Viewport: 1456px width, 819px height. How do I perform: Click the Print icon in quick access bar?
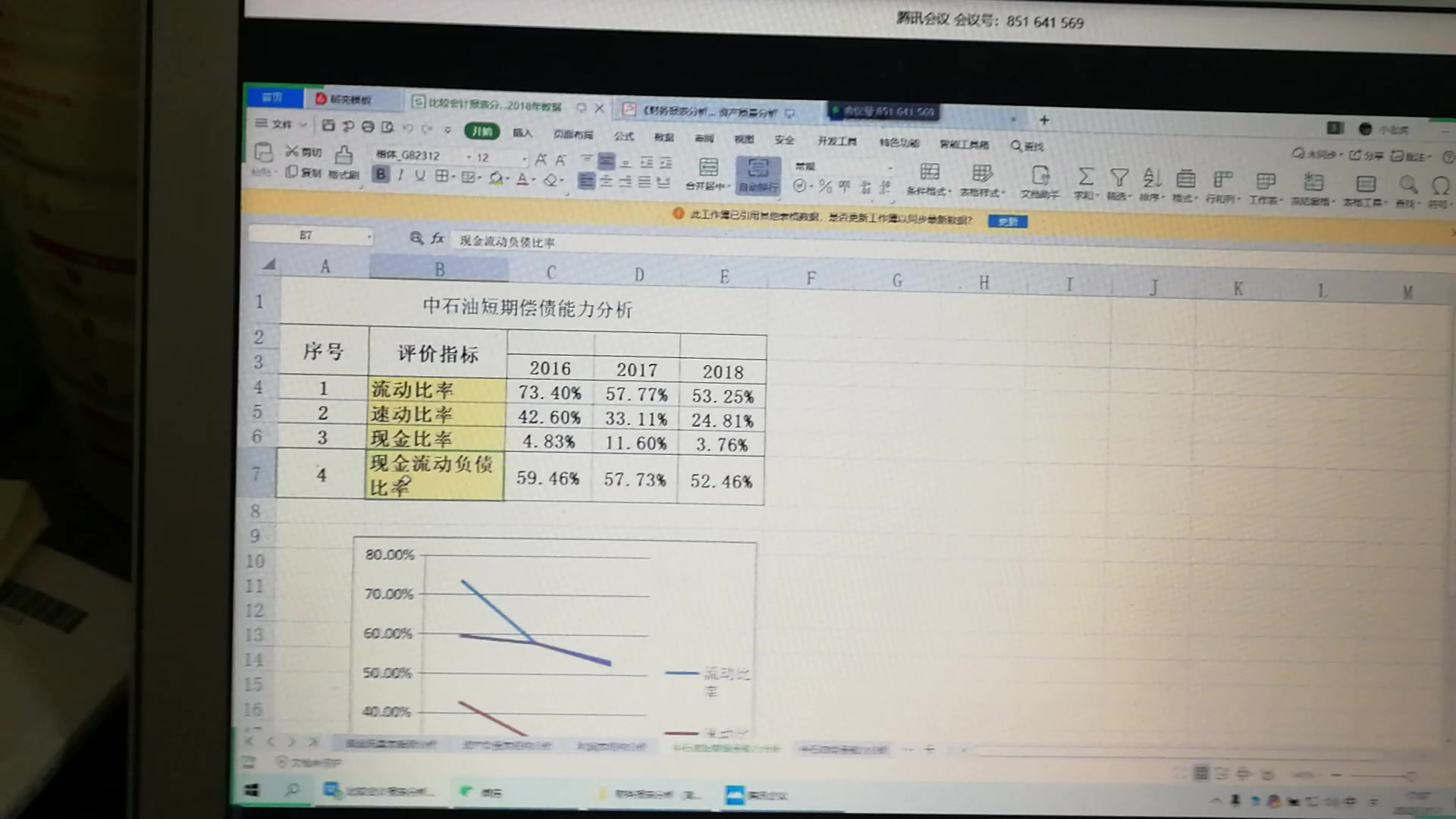pos(368,127)
